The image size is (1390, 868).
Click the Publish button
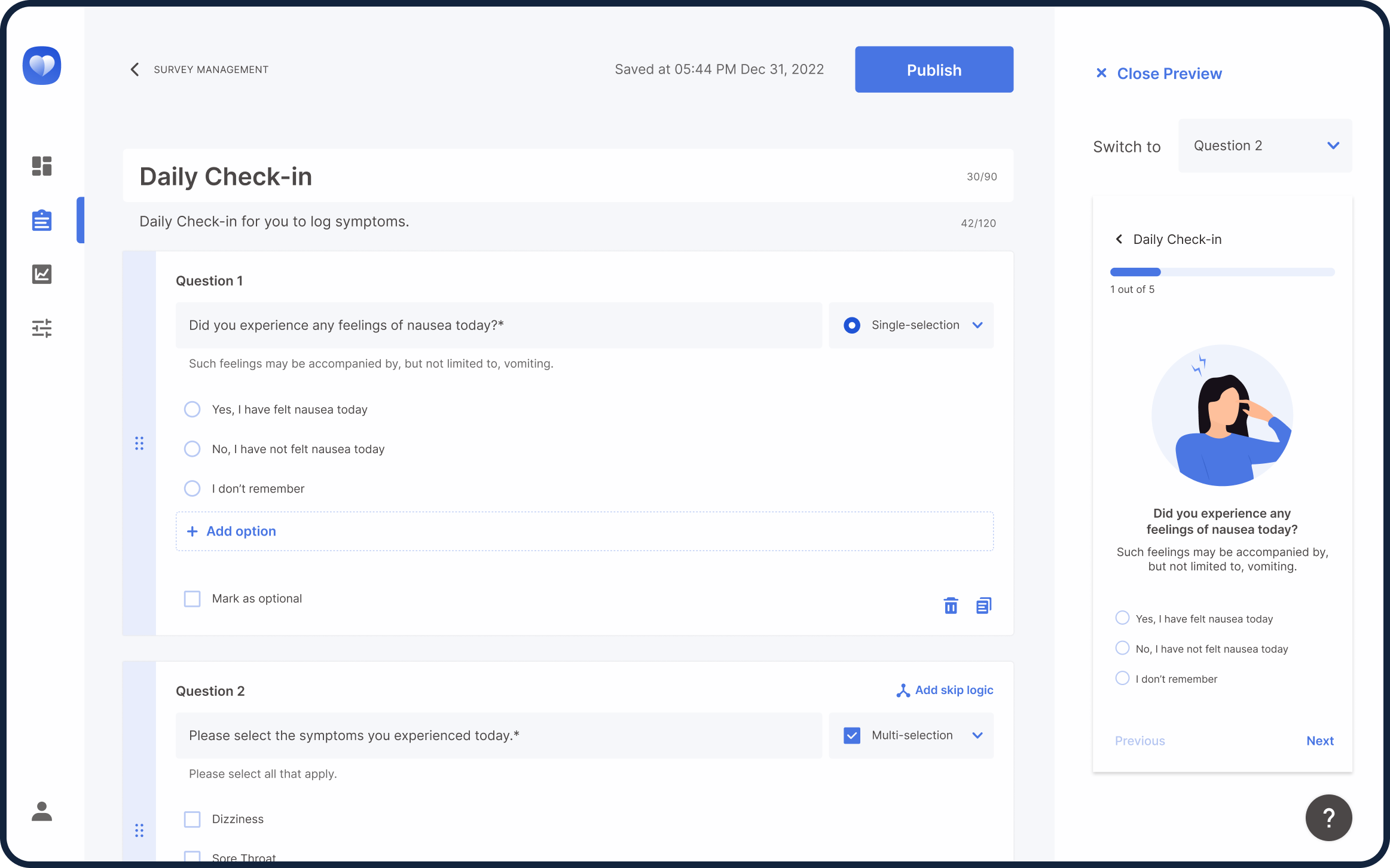[934, 70]
